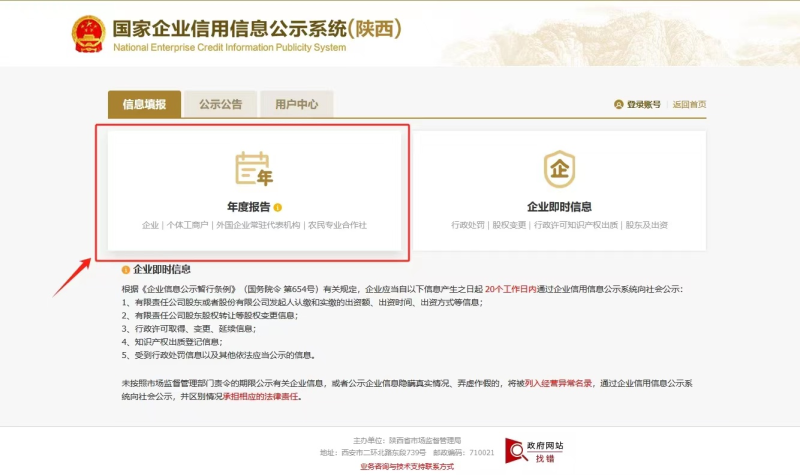The width and height of the screenshot is (800, 475).
Task: Open the 信息填报 tab
Action: [x=144, y=104]
